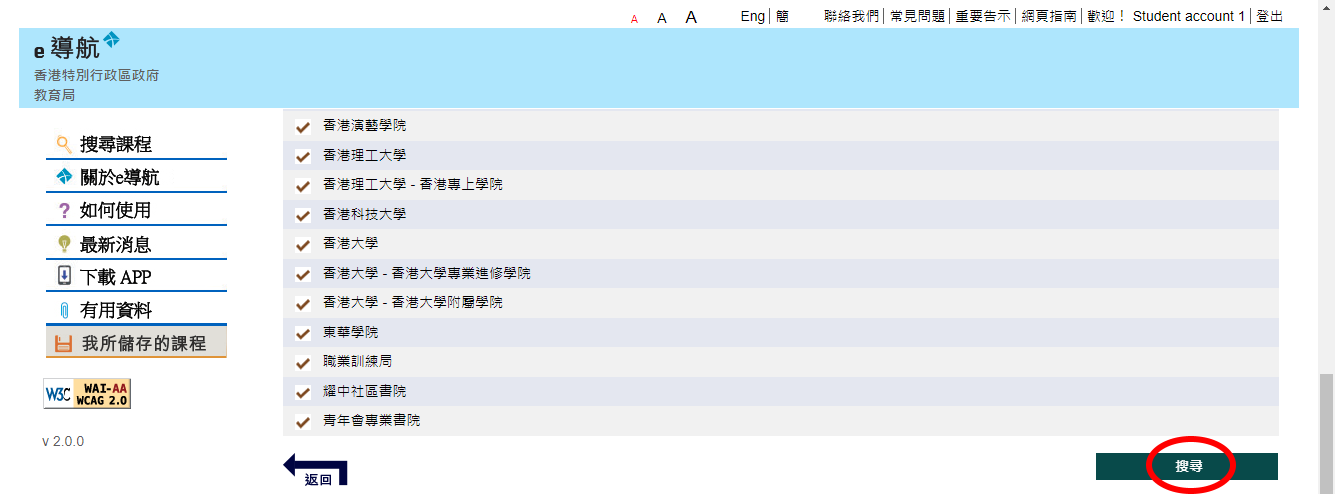Click the W3C WAI-AA WCAG 2.0 badge
1335x494 pixels.
click(x=87, y=394)
